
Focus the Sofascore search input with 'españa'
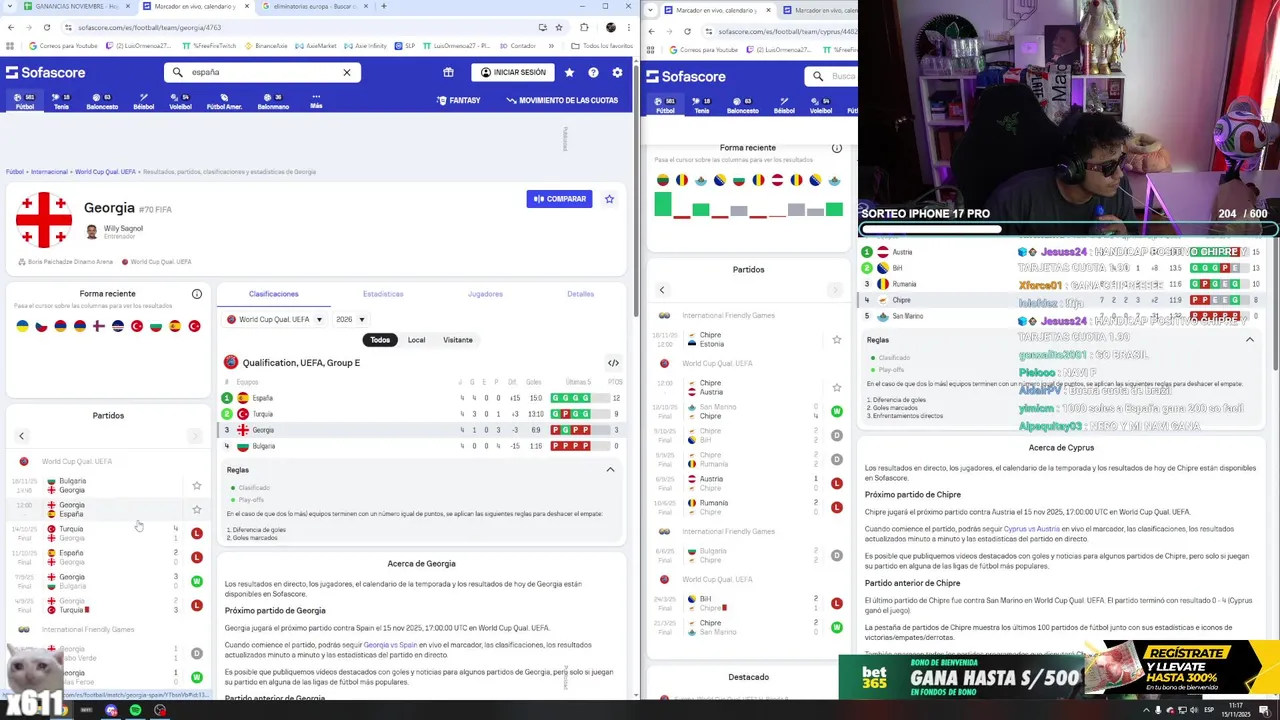tap(262, 72)
